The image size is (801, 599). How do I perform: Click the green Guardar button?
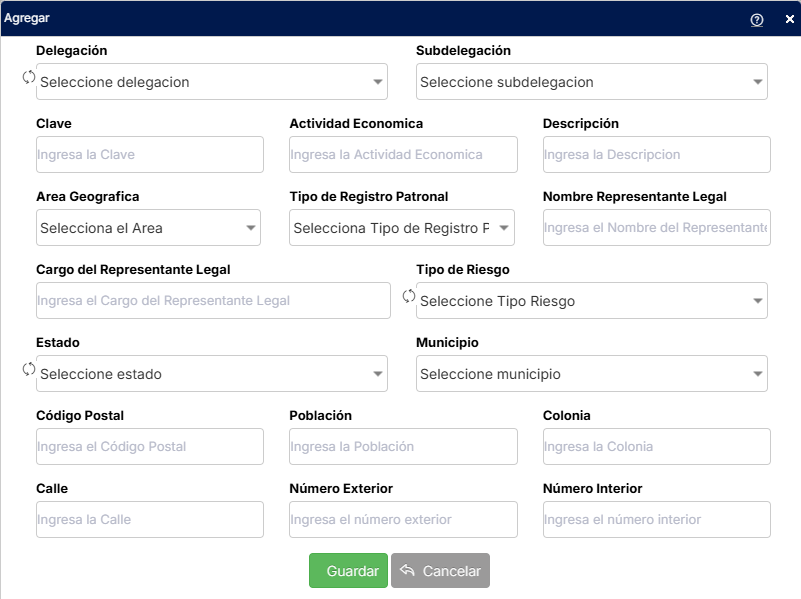348,570
